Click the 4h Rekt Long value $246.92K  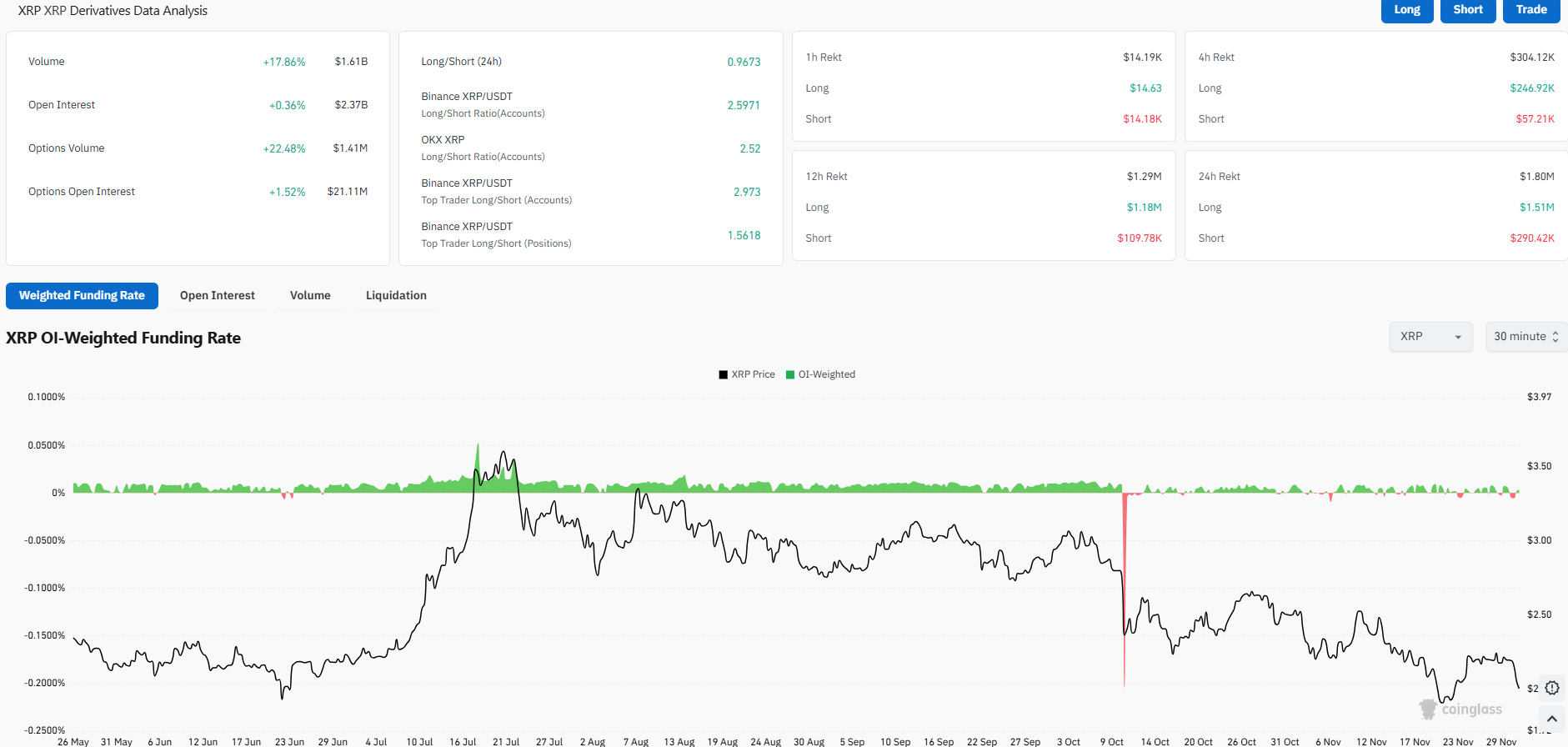(1532, 88)
